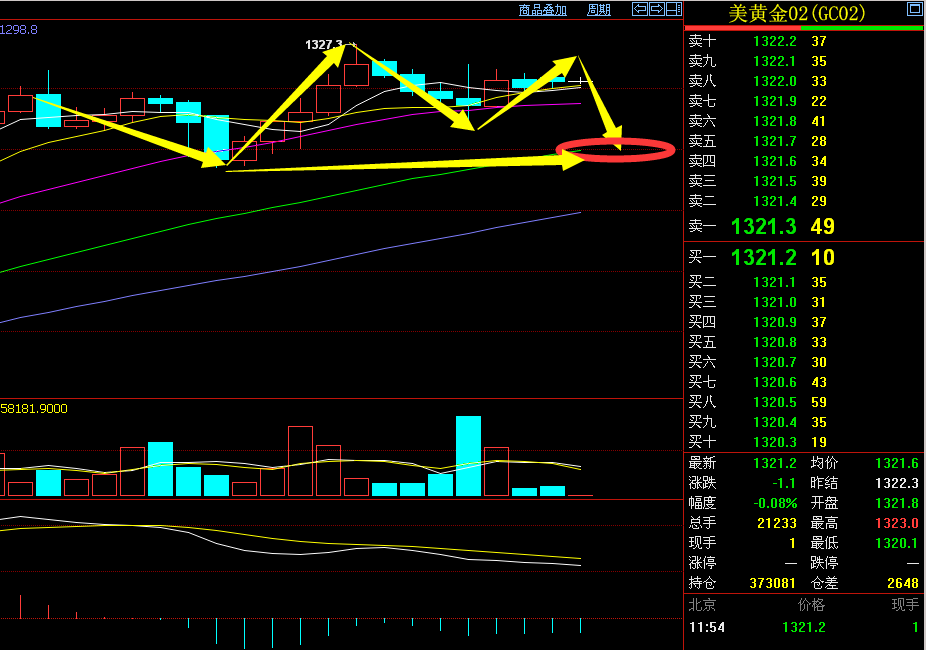Open the 商品叠加 overlay link
The height and width of the screenshot is (650, 926).
click(x=543, y=10)
